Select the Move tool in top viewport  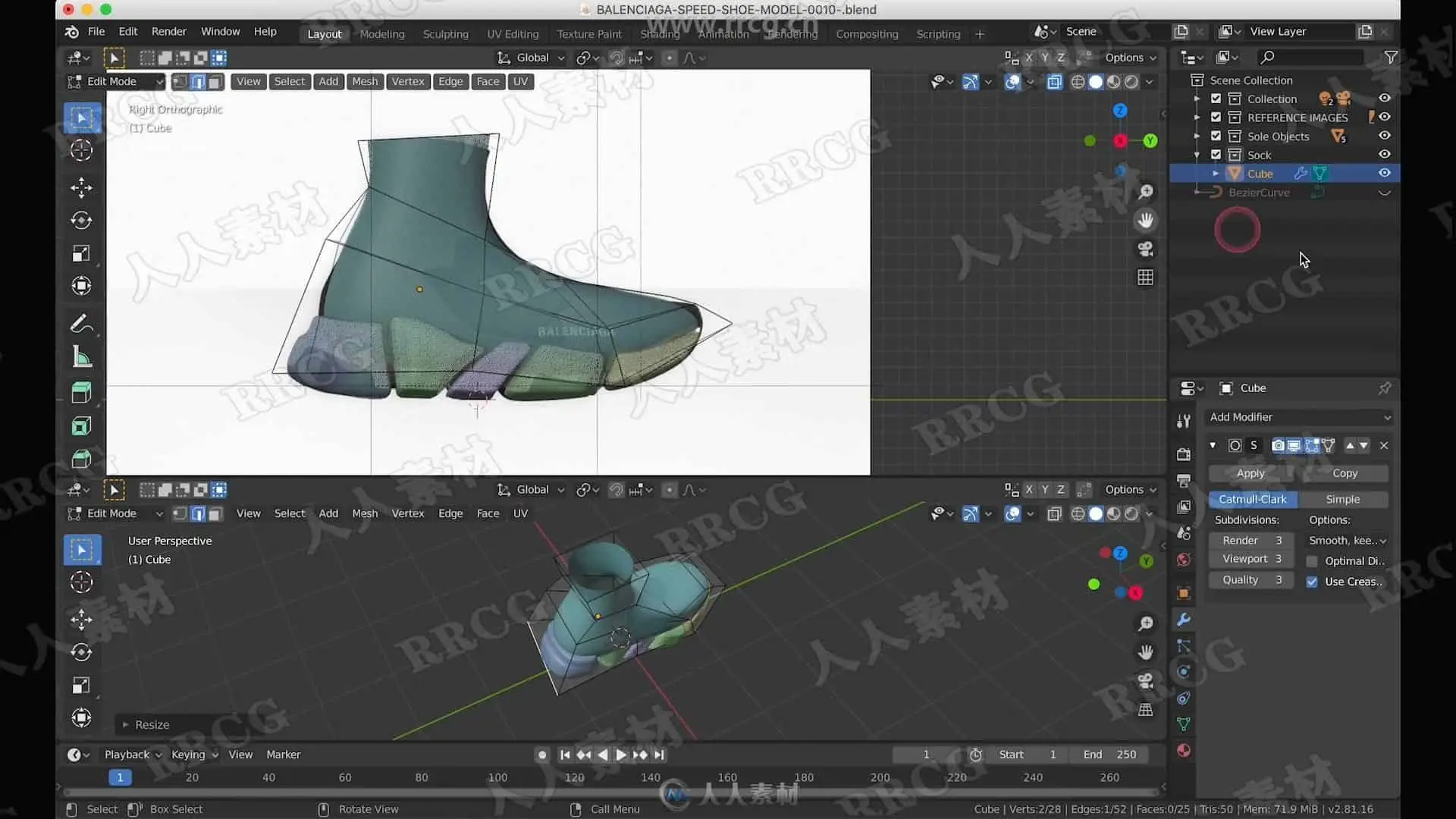81,187
